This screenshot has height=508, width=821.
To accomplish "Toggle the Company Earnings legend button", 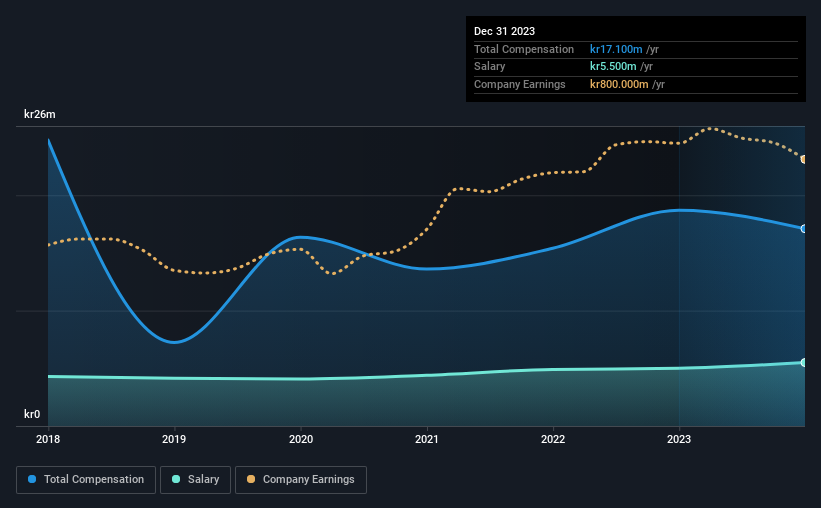I will [301, 480].
